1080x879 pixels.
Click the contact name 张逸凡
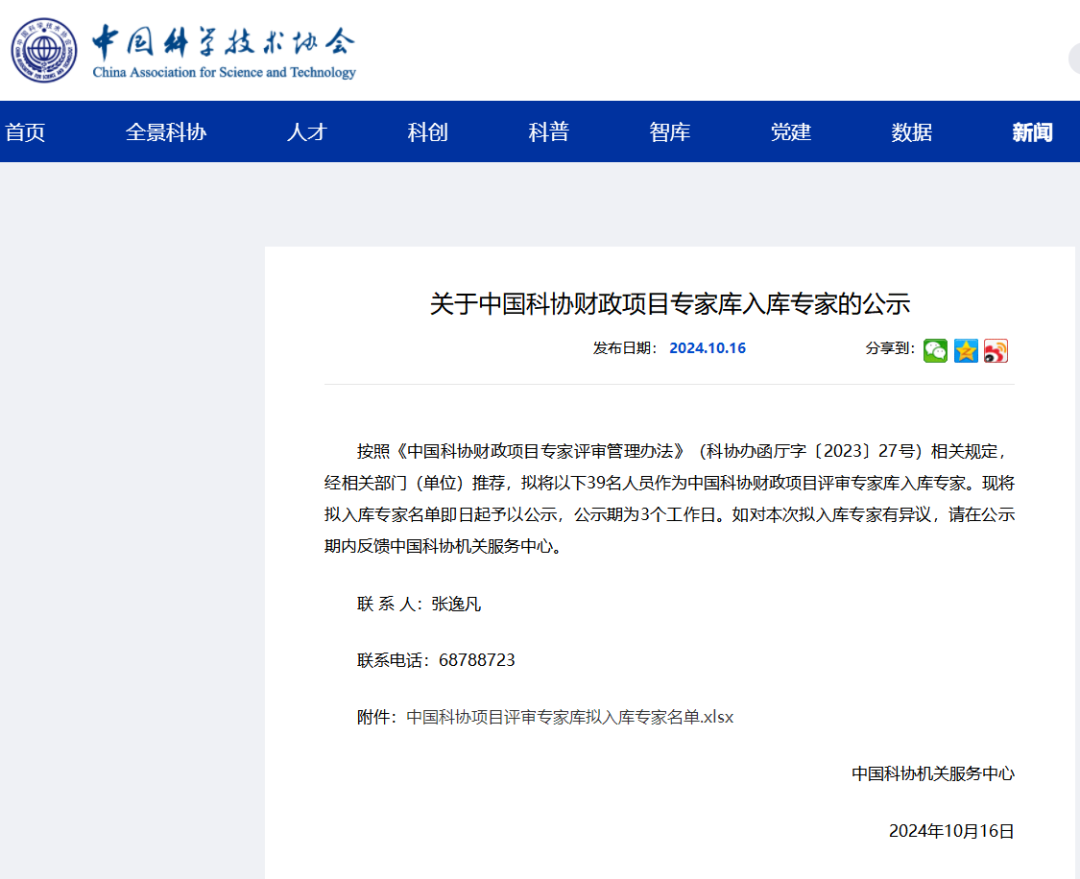pyautogui.click(x=456, y=604)
